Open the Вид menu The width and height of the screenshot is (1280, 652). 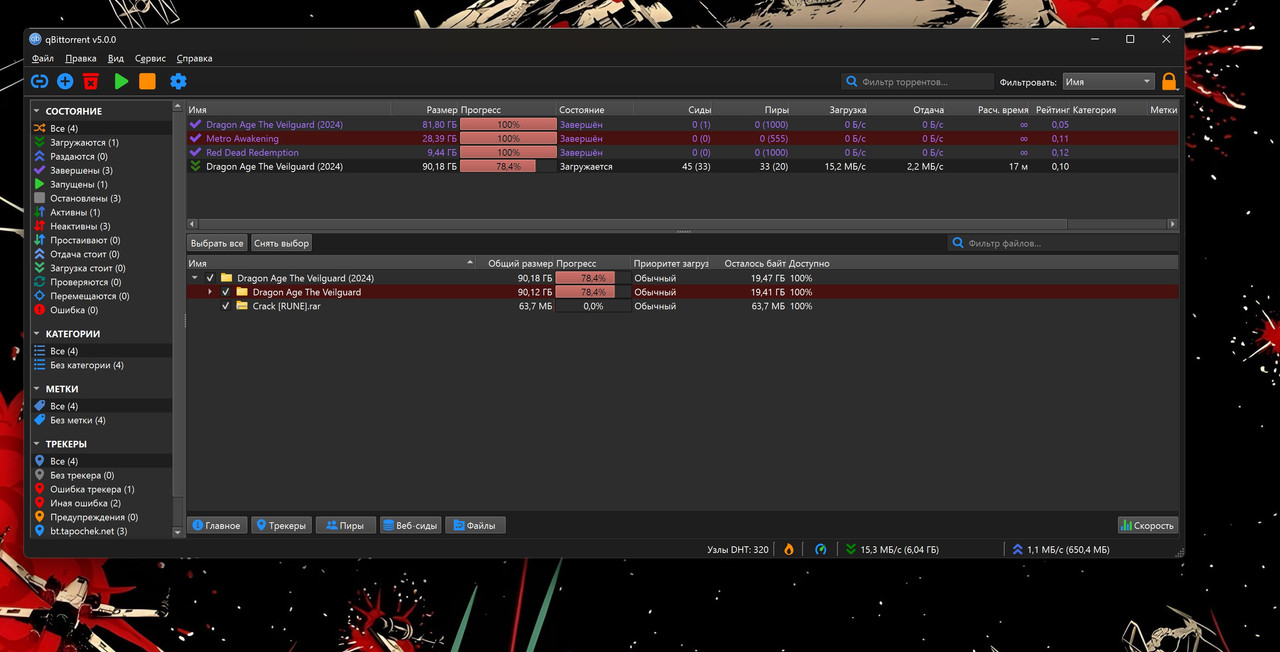click(116, 59)
